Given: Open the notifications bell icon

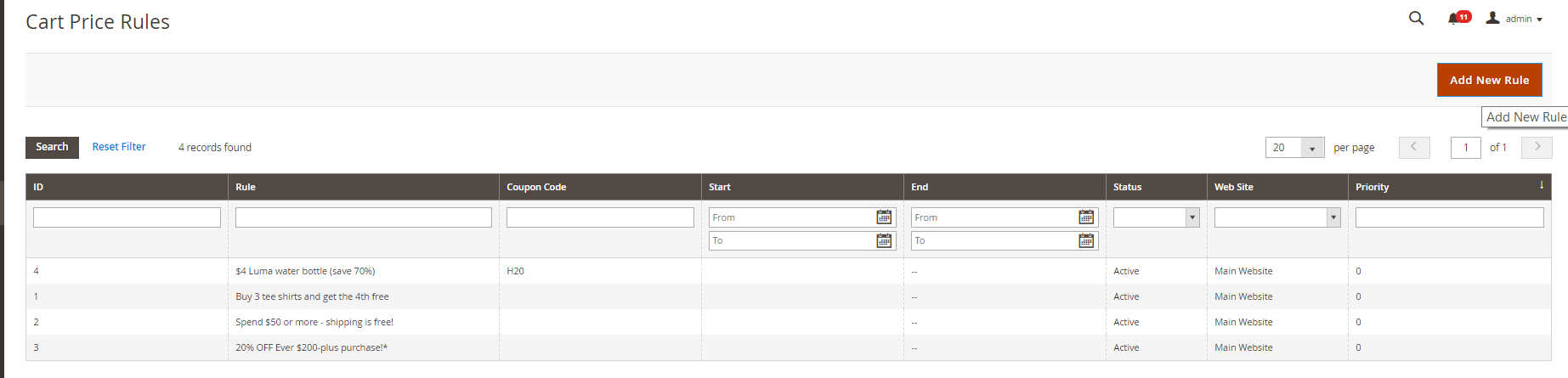Looking at the screenshot, I should tap(1458, 18).
